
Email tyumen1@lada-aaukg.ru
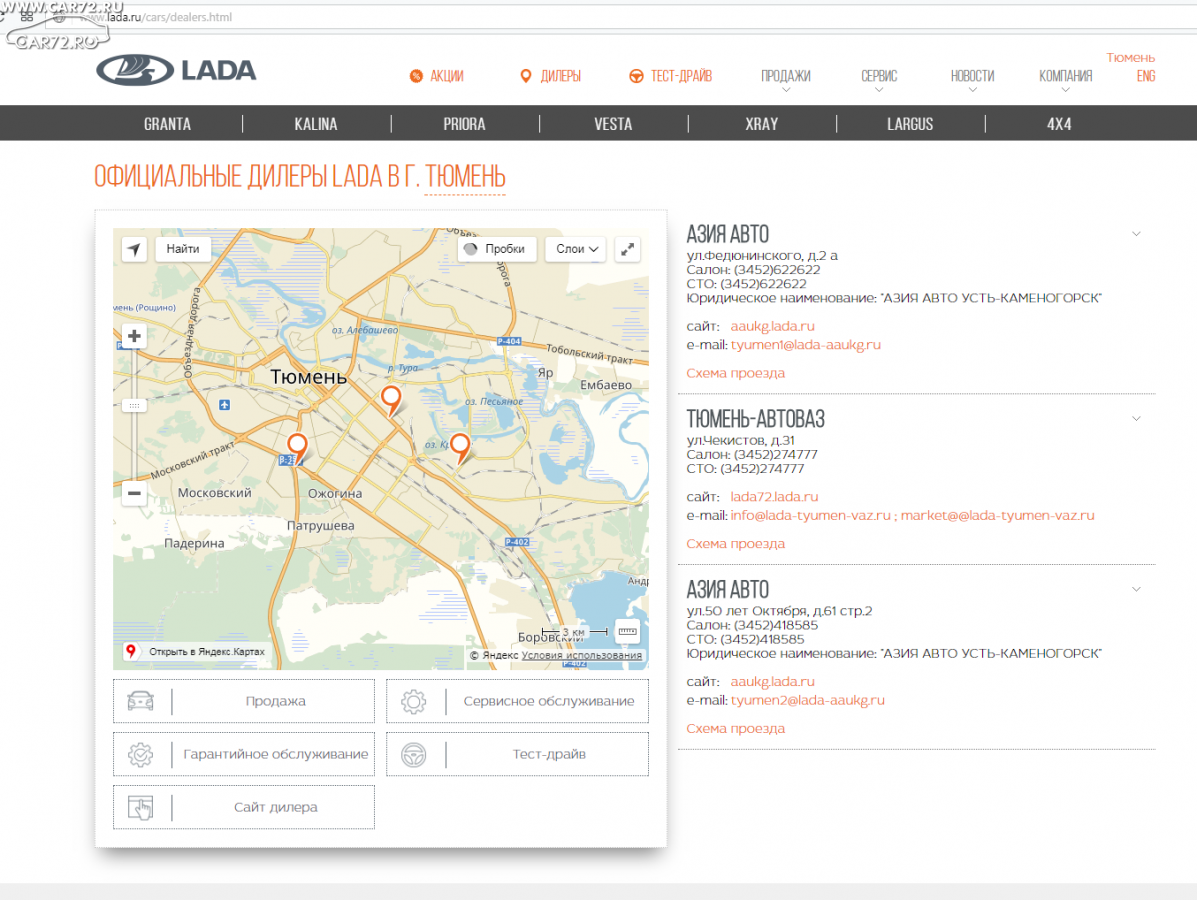[805, 344]
